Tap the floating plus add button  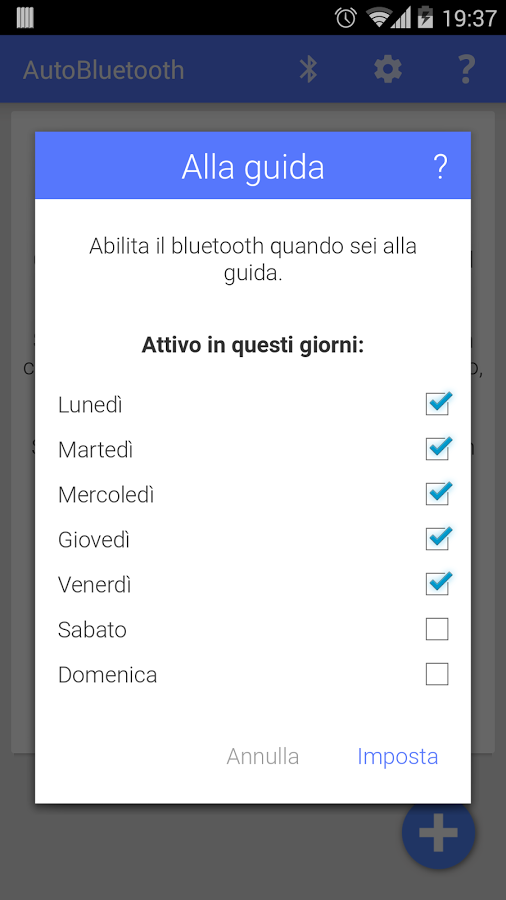coord(438,832)
